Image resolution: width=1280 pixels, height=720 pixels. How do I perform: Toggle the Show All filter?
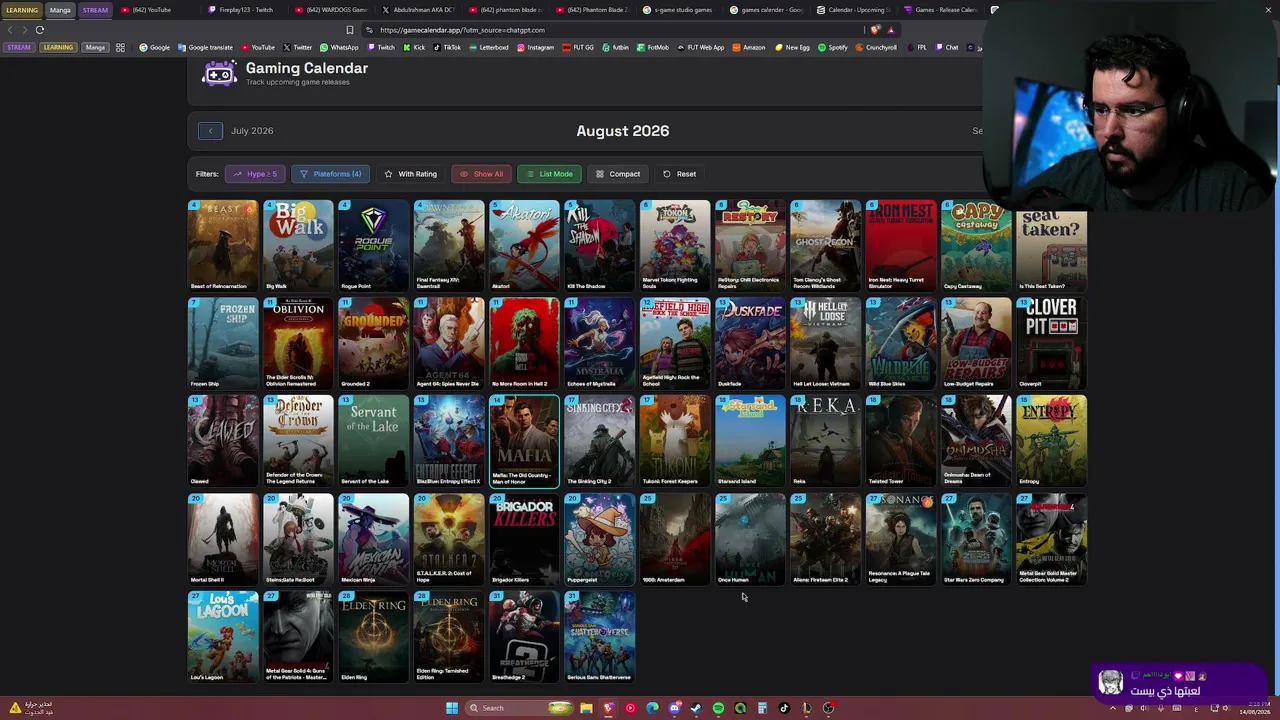click(481, 174)
